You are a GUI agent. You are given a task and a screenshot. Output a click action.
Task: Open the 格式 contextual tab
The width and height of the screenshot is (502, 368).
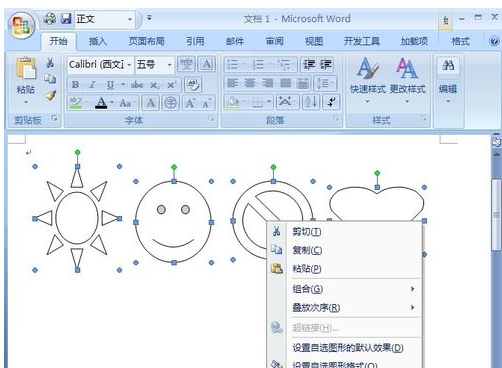click(x=460, y=41)
